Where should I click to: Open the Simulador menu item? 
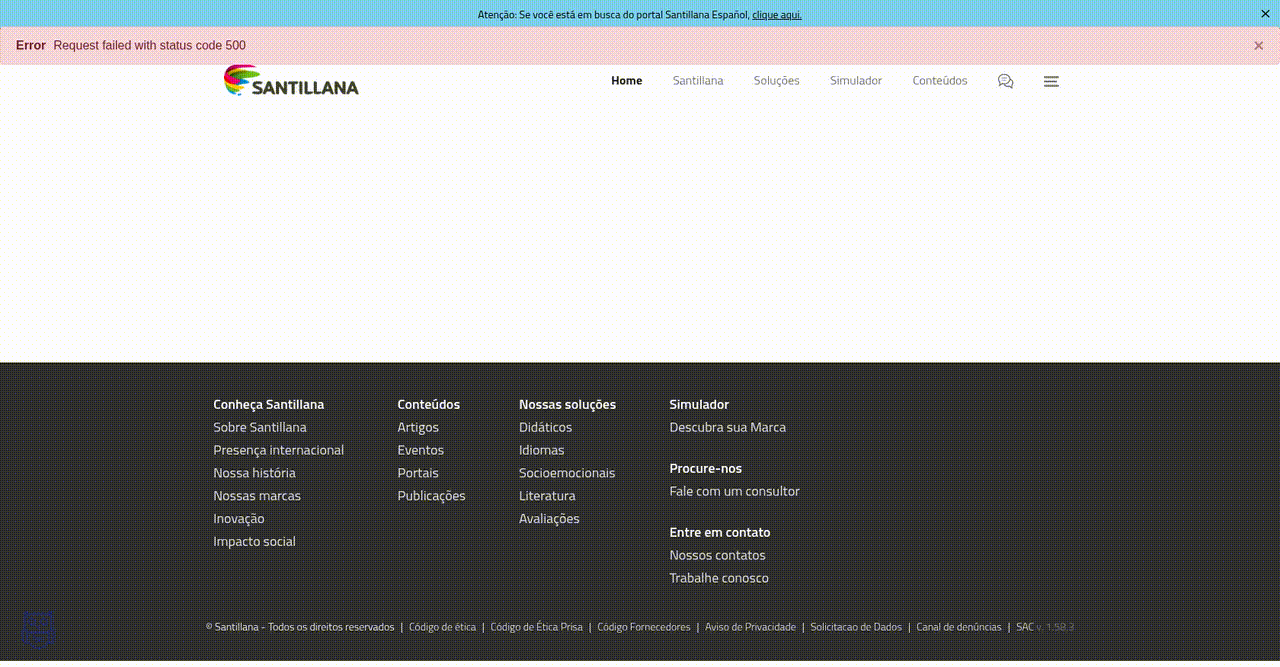pyautogui.click(x=856, y=81)
